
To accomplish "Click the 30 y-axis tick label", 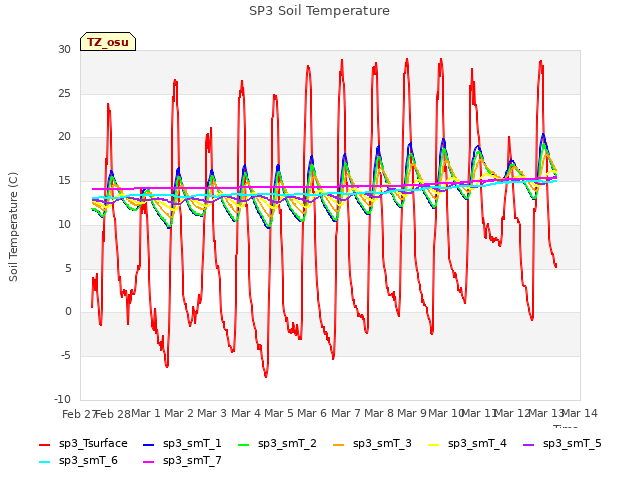I will click(x=64, y=49).
